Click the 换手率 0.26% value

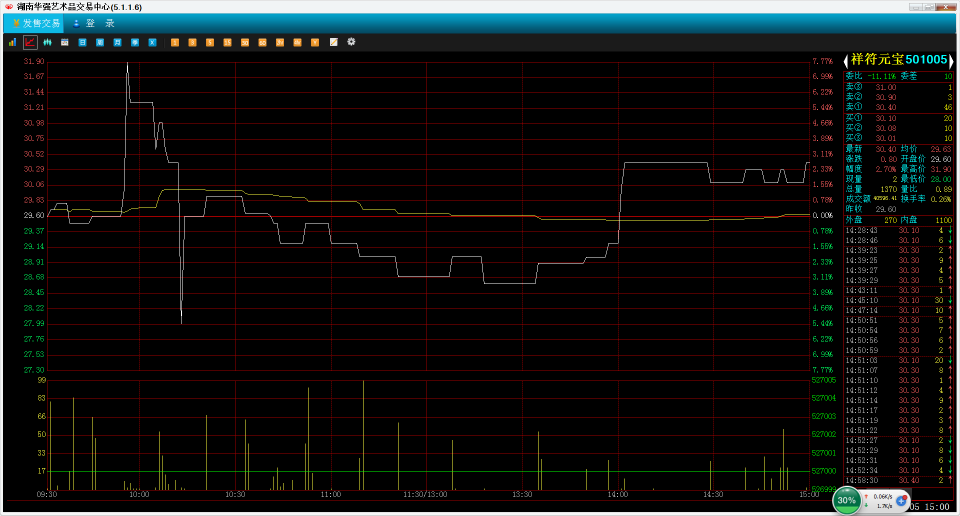(942, 199)
